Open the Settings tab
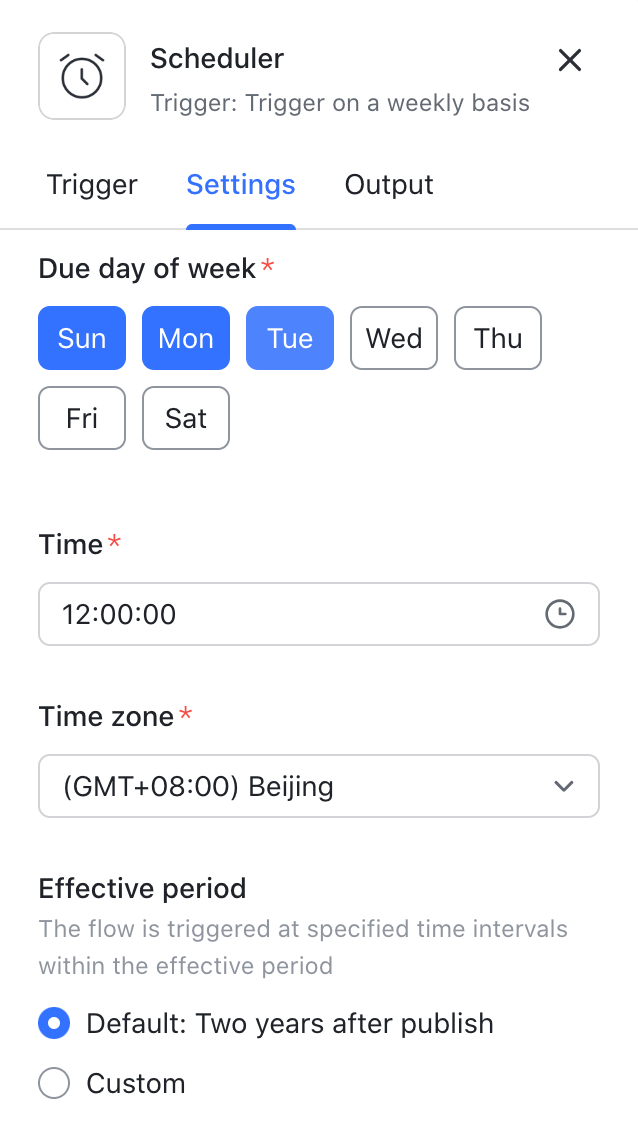The width and height of the screenshot is (638, 1142). (x=240, y=185)
